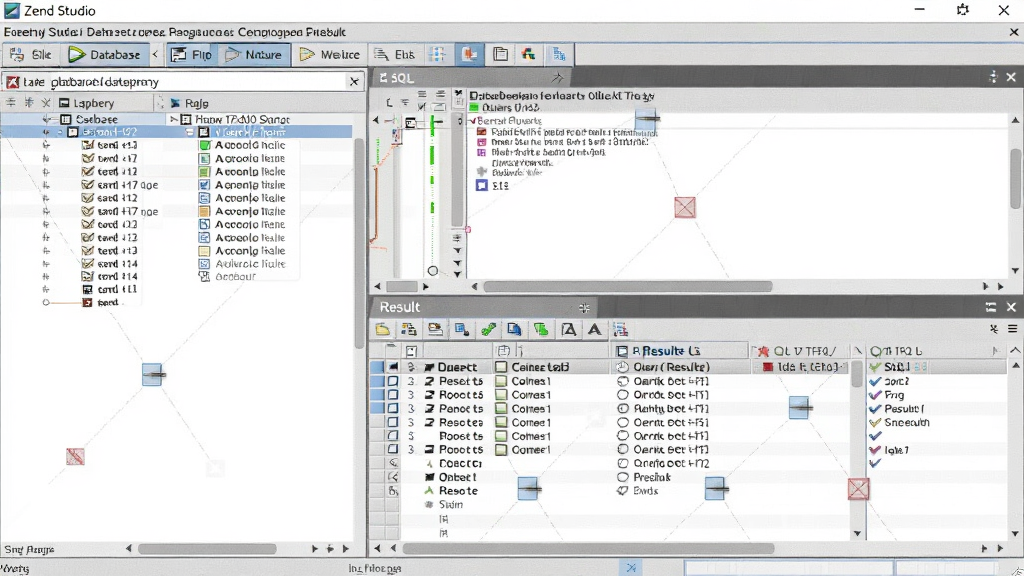
Task: Clear the search field with its X button
Action: tap(354, 82)
